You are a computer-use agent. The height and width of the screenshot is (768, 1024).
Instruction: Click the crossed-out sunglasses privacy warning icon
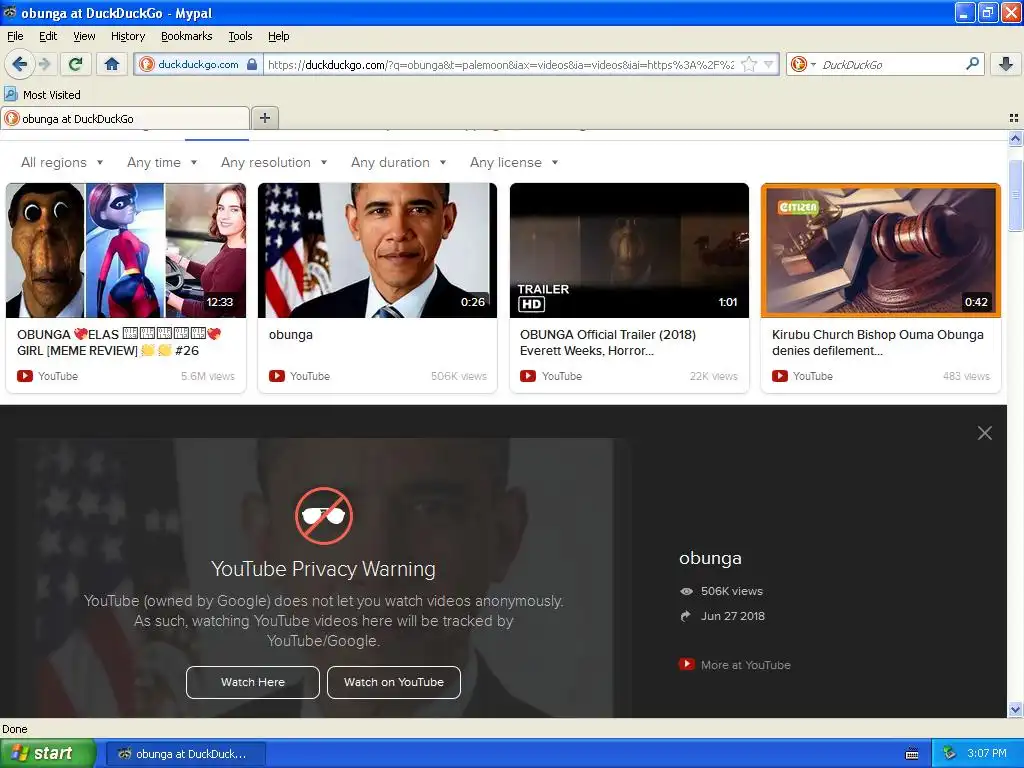click(x=324, y=516)
